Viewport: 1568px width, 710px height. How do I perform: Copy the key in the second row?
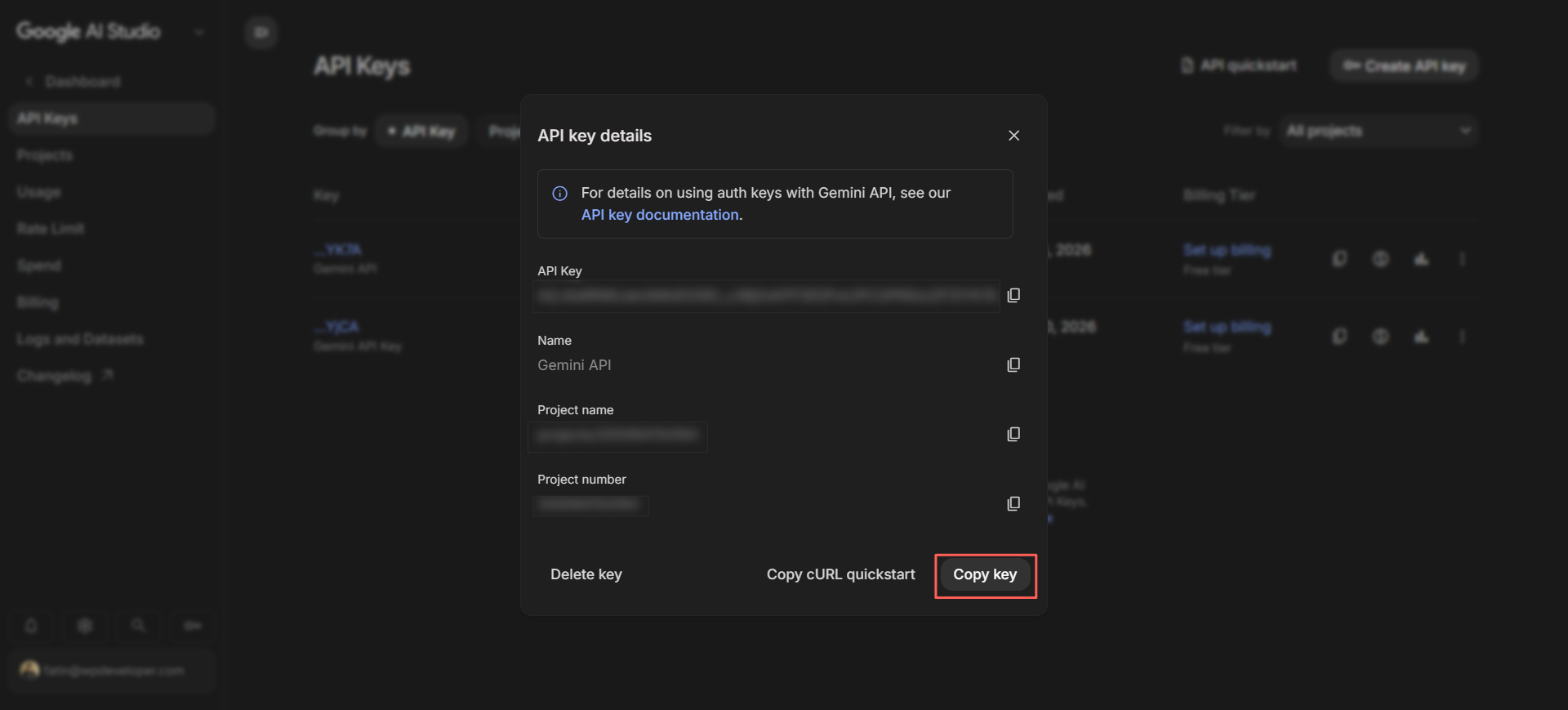1339,337
